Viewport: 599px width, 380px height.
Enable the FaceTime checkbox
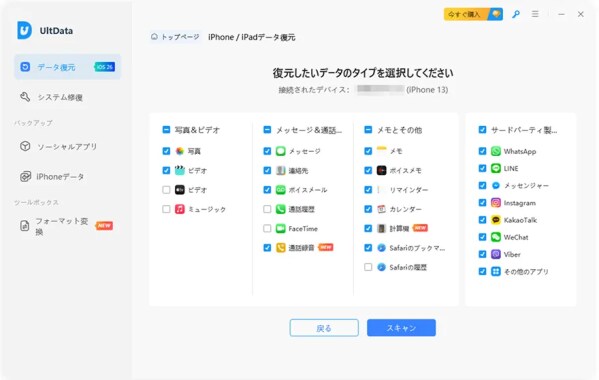click(x=267, y=229)
